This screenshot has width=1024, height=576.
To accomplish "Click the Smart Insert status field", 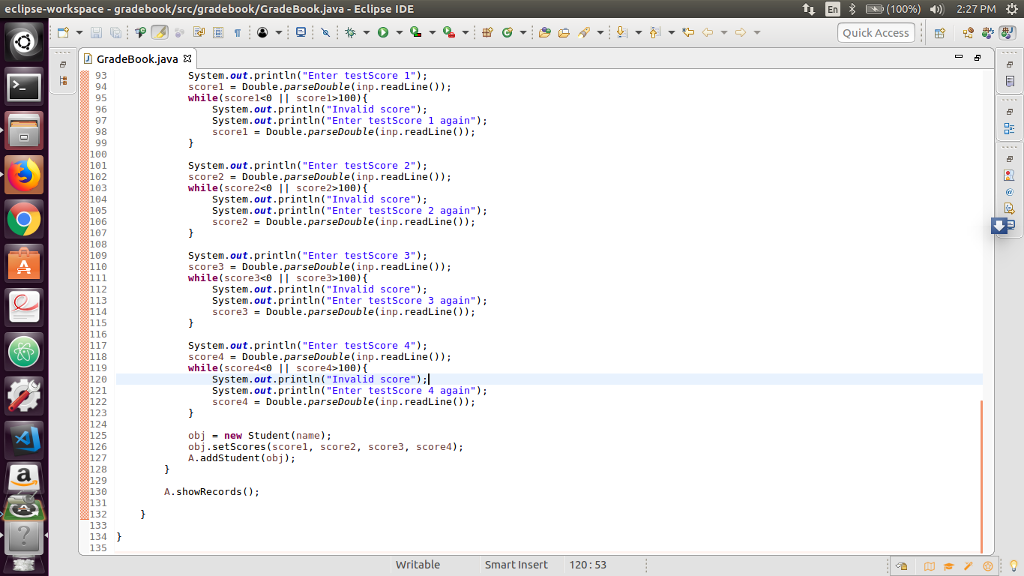I will tap(516, 565).
